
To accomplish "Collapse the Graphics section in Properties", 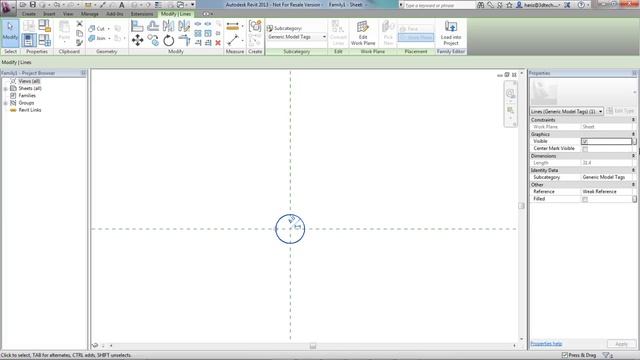I will [x=633, y=134].
